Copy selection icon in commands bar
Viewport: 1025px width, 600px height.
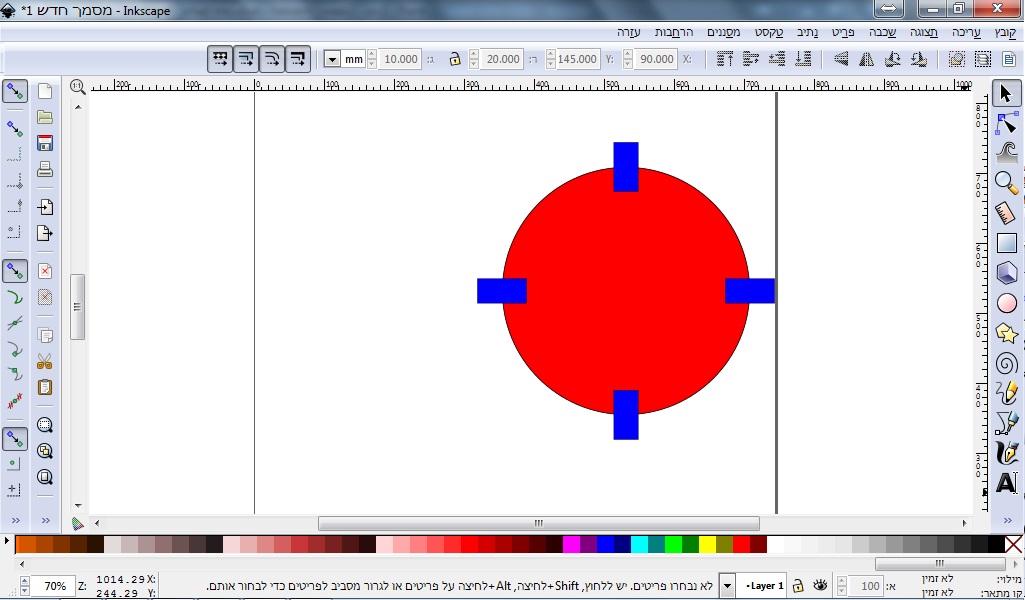pos(44,336)
